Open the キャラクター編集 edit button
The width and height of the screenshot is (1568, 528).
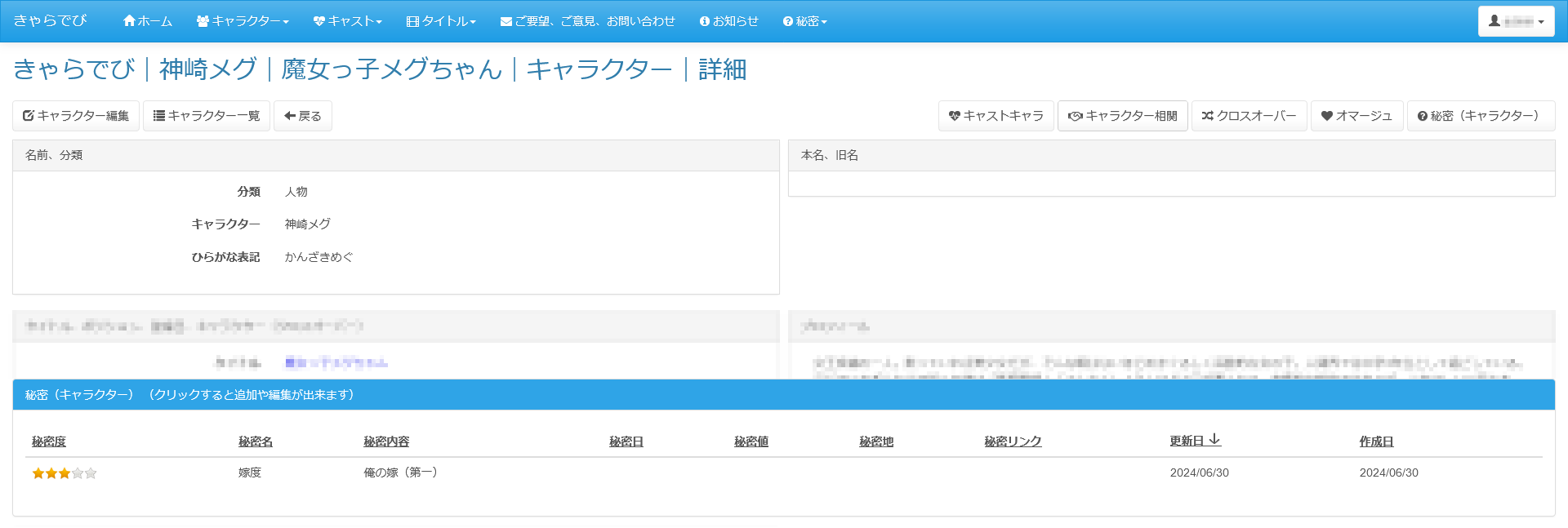[x=76, y=116]
